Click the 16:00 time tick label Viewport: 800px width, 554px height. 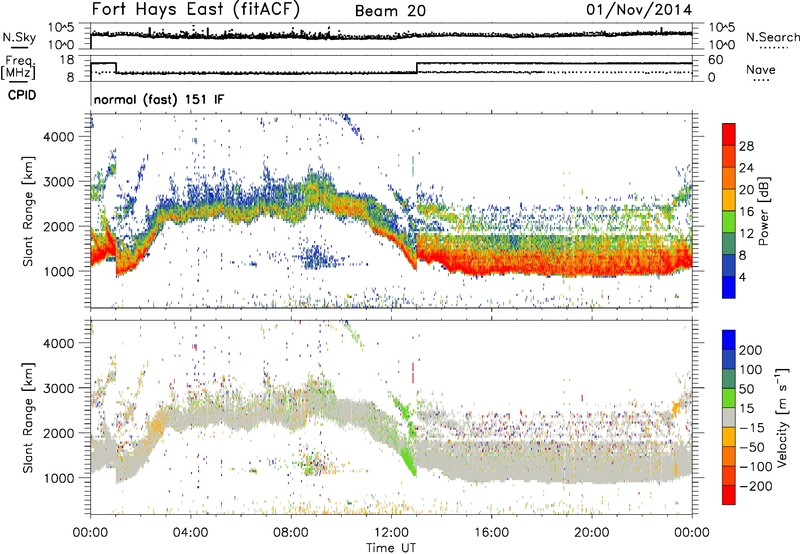[x=491, y=533]
